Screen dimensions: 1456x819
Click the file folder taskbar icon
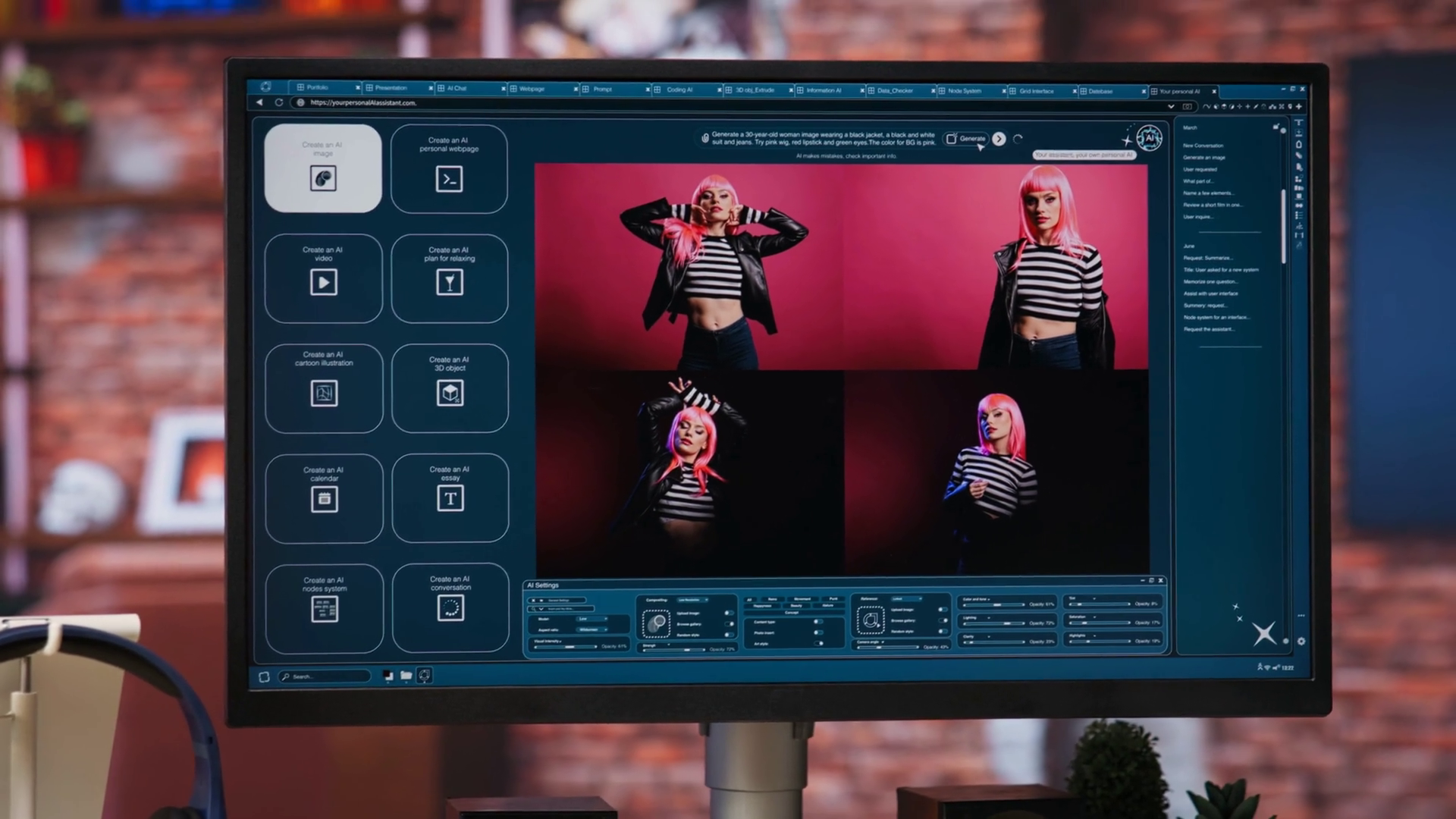tap(406, 675)
